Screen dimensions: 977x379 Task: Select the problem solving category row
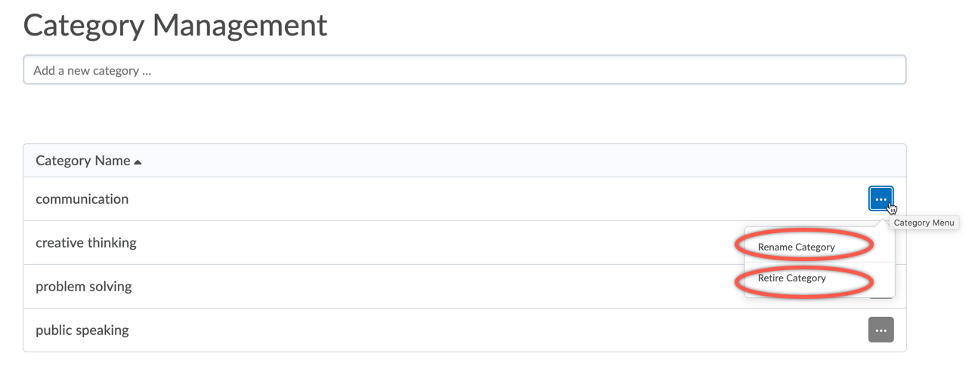[x=464, y=286]
